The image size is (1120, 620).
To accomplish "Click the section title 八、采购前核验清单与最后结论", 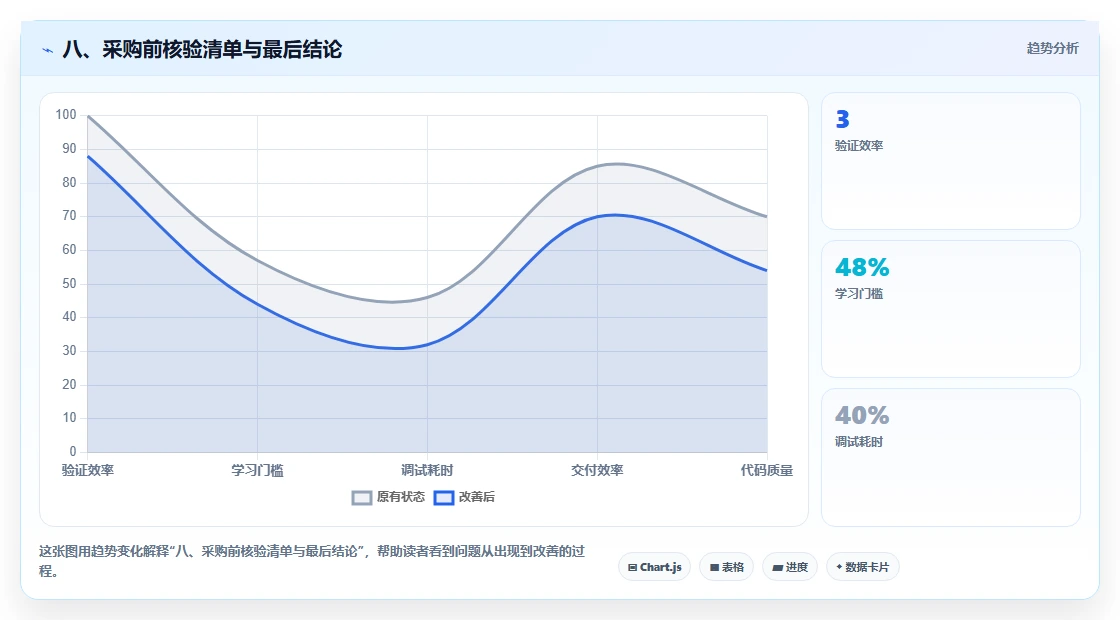I will click(x=202, y=50).
